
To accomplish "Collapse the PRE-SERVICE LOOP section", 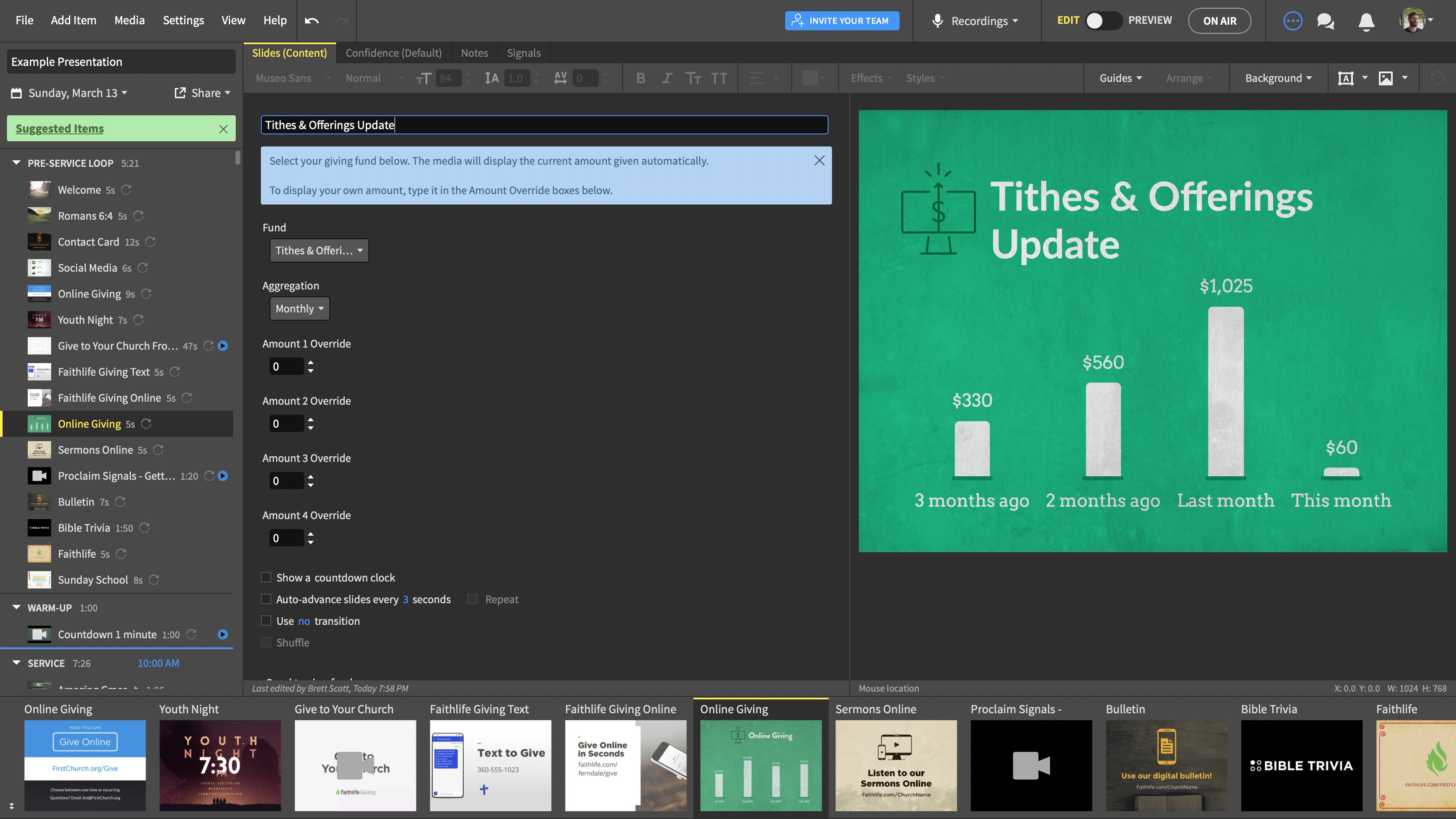I will tap(16, 163).
